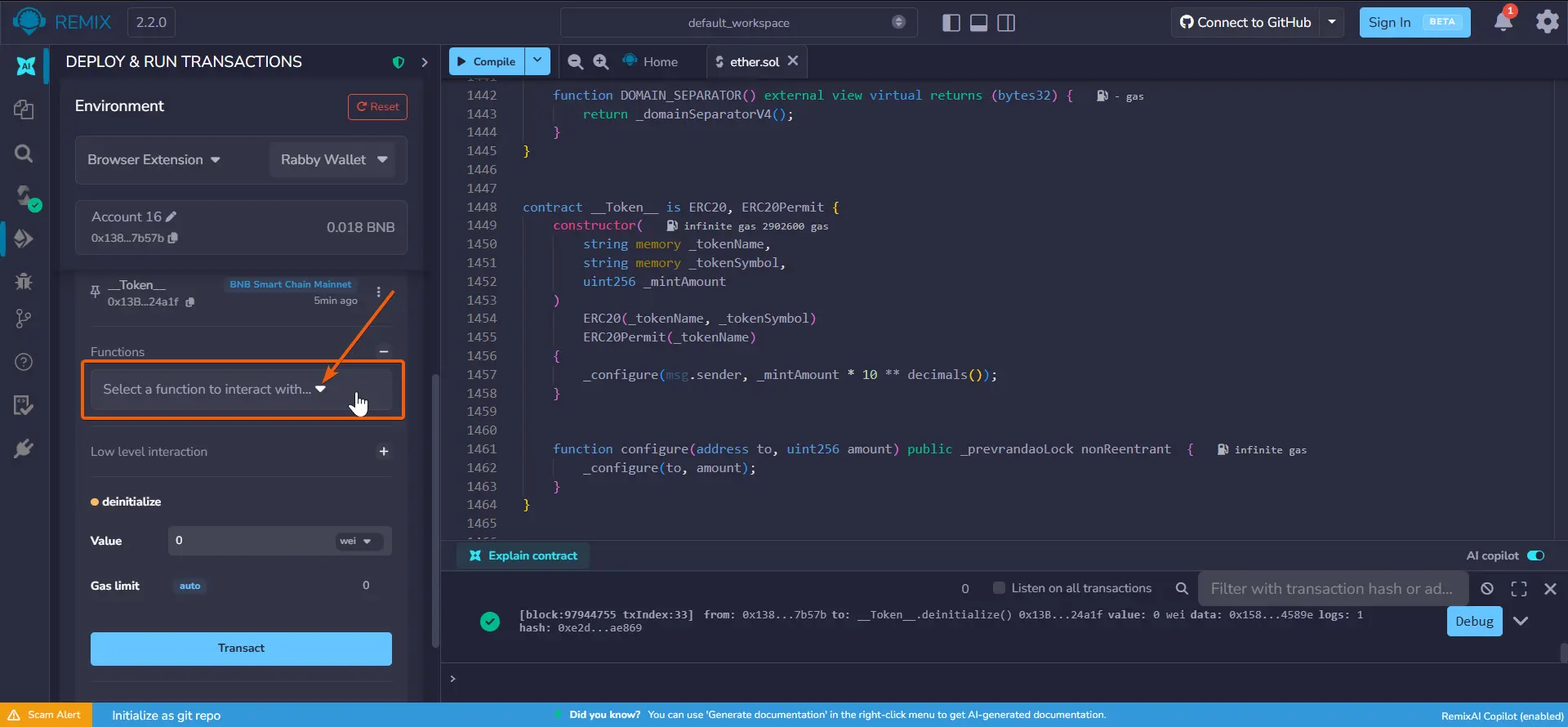Open the Select a function dropdown

click(242, 390)
